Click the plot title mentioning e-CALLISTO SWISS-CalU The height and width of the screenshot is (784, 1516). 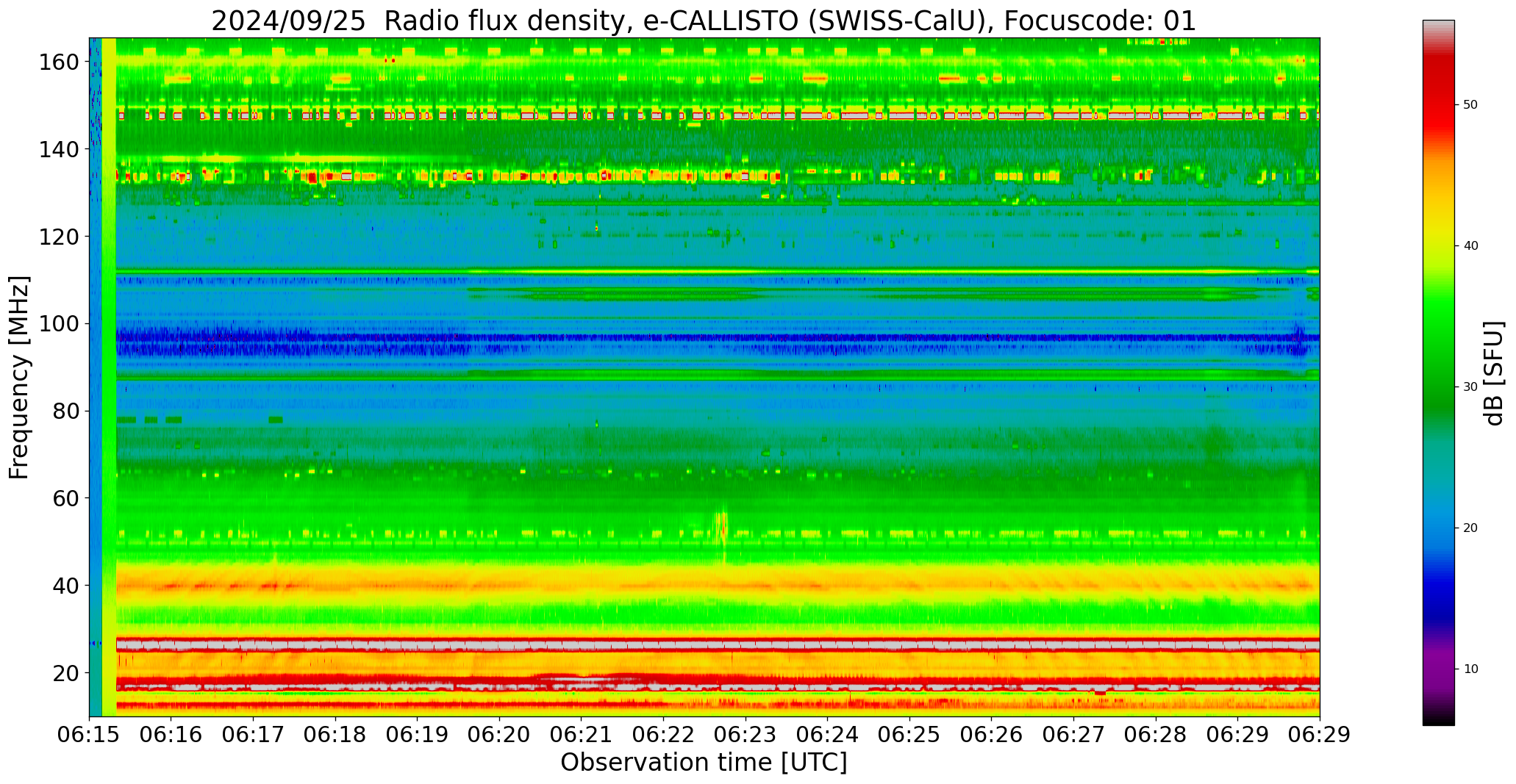704,21
